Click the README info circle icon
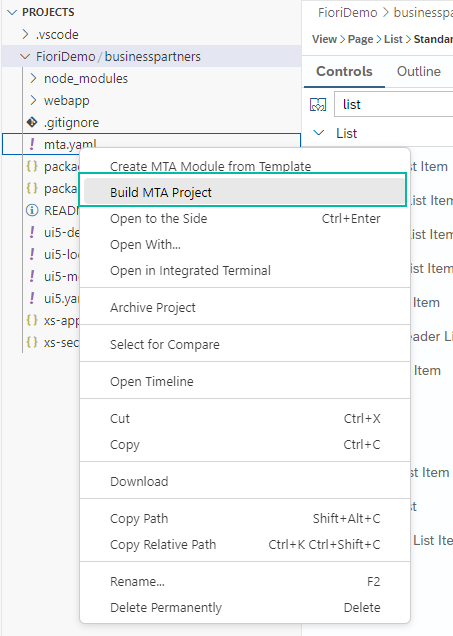Image resolution: width=453 pixels, height=636 pixels. 32,210
